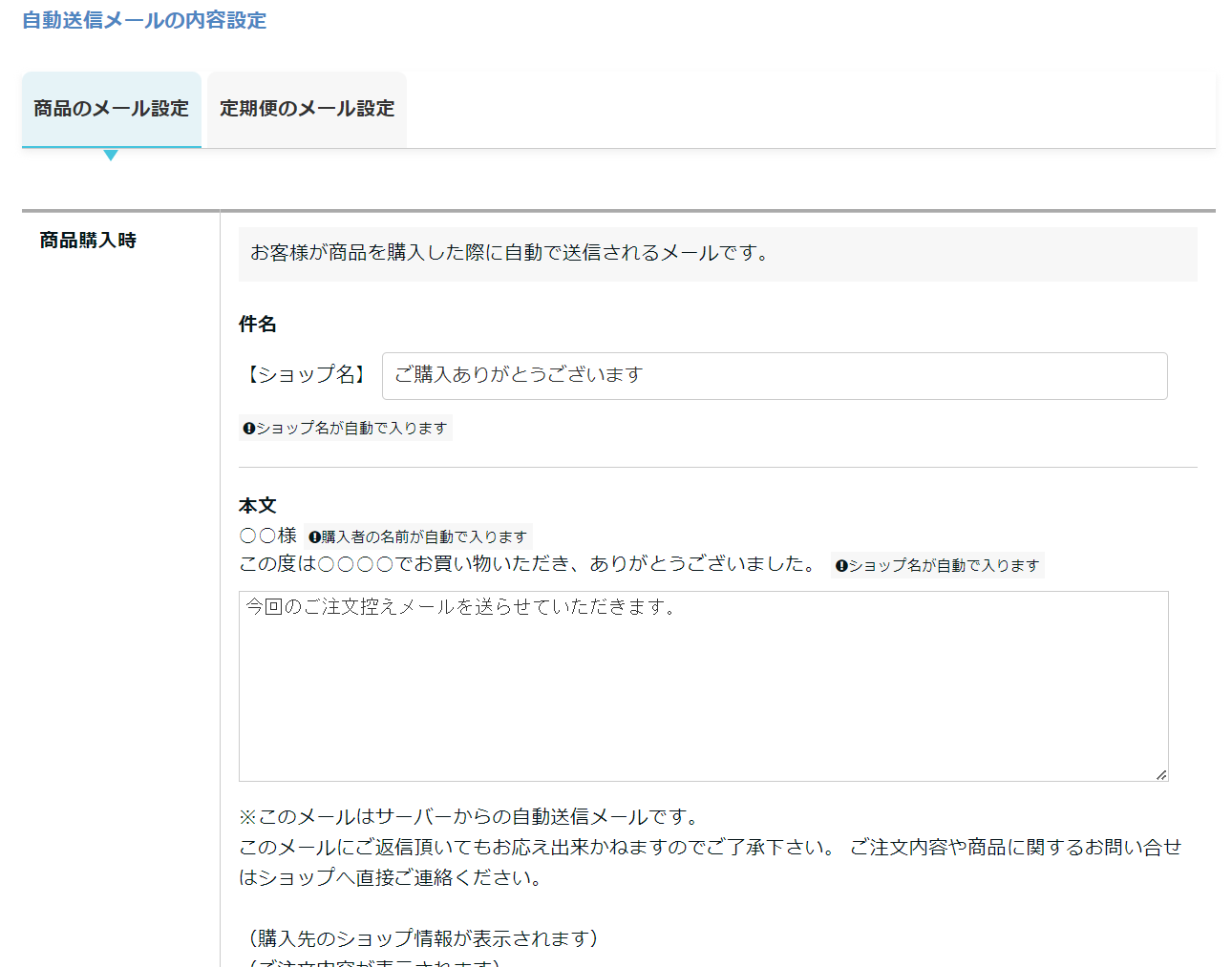Click the blue triangle under the active tab
Image resolution: width=1232 pixels, height=967 pixels.
click(x=111, y=155)
